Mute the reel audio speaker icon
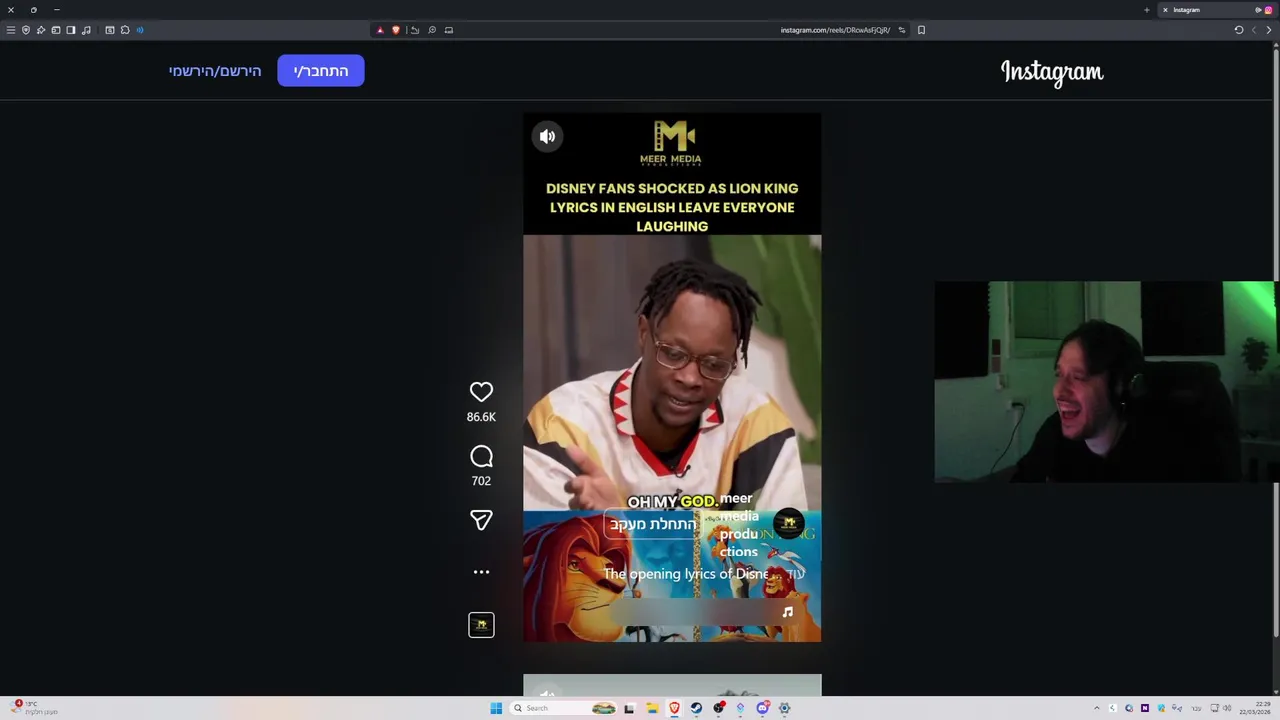 click(x=547, y=137)
